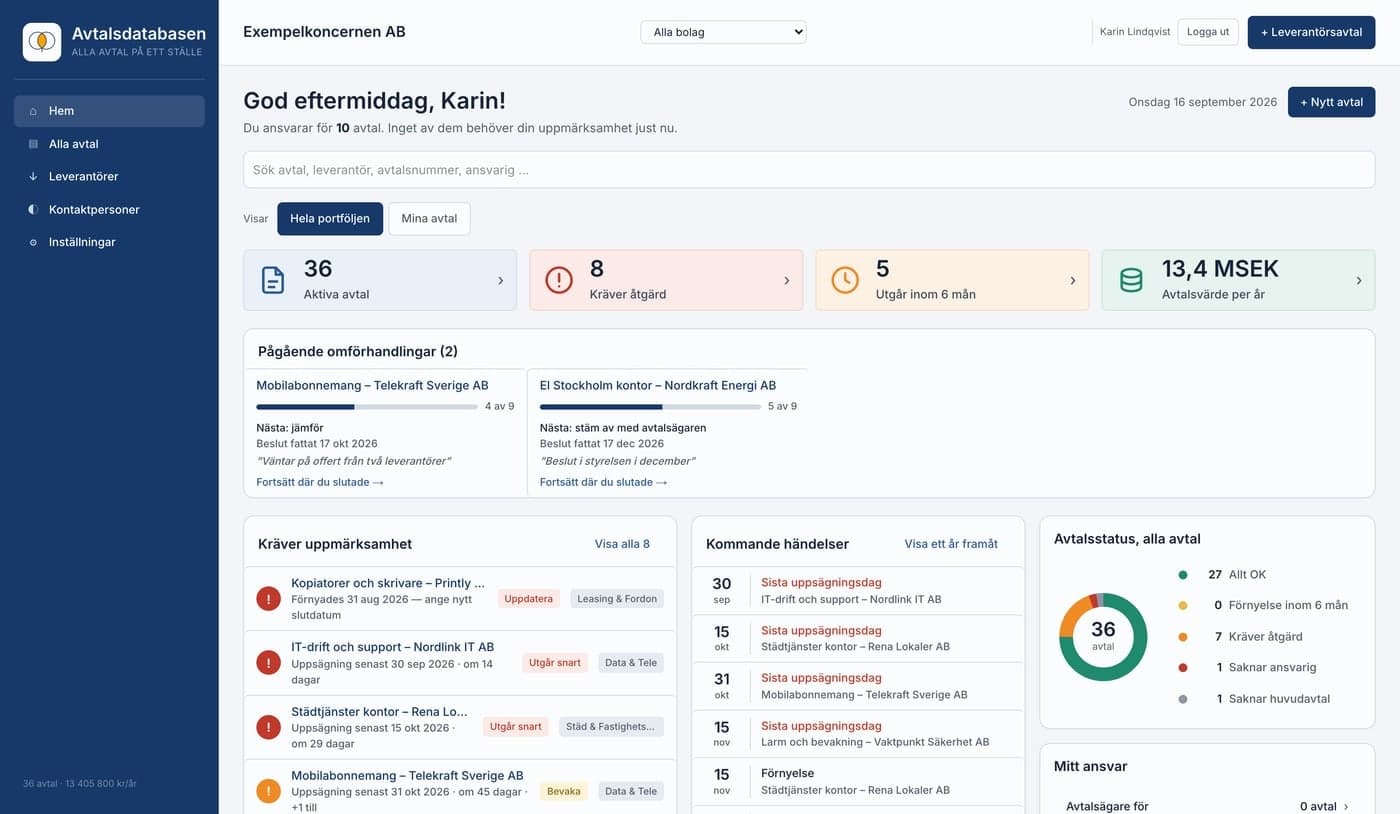Screen dimensions: 1400x814
Task: Click the arrow icon beside Leverantörer
Action: pyautogui.click(x=33, y=177)
